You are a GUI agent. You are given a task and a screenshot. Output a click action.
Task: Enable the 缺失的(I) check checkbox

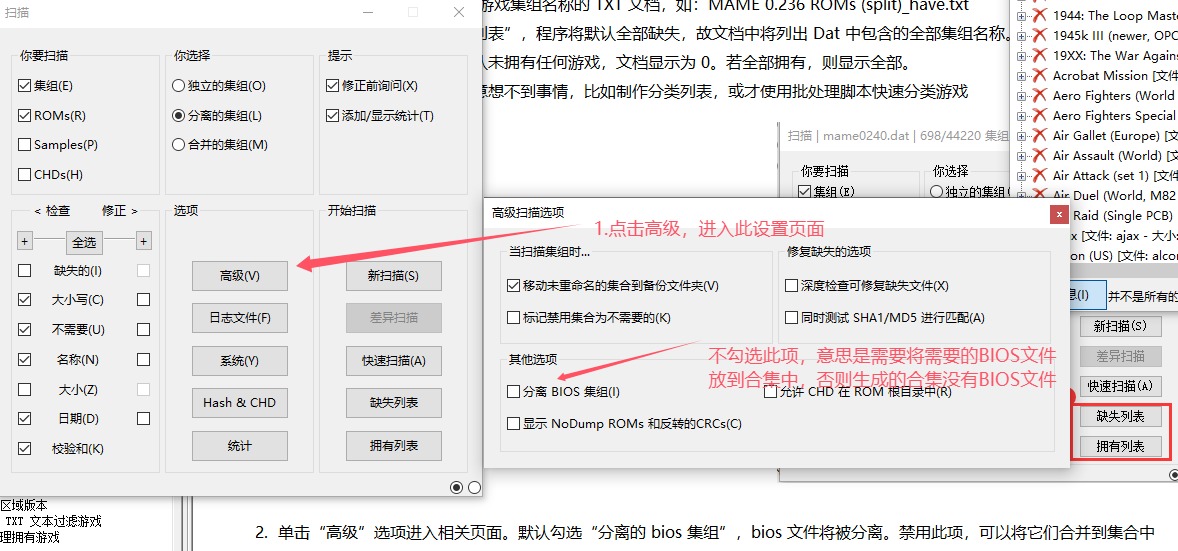pos(25,271)
